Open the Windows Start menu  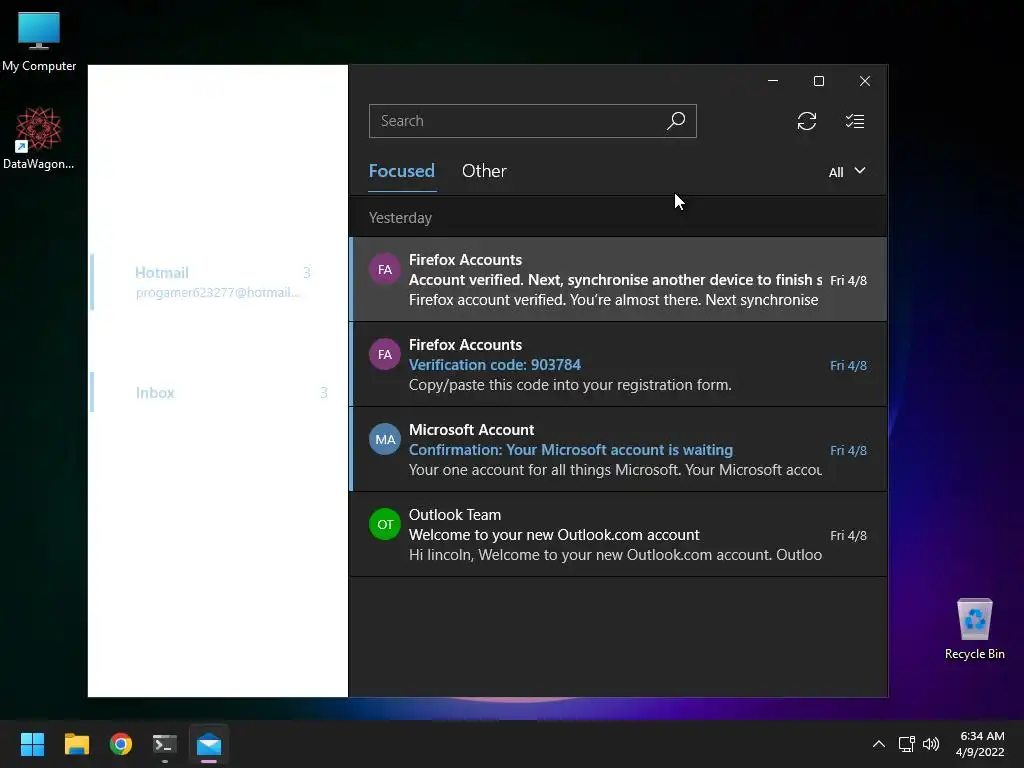click(x=32, y=744)
